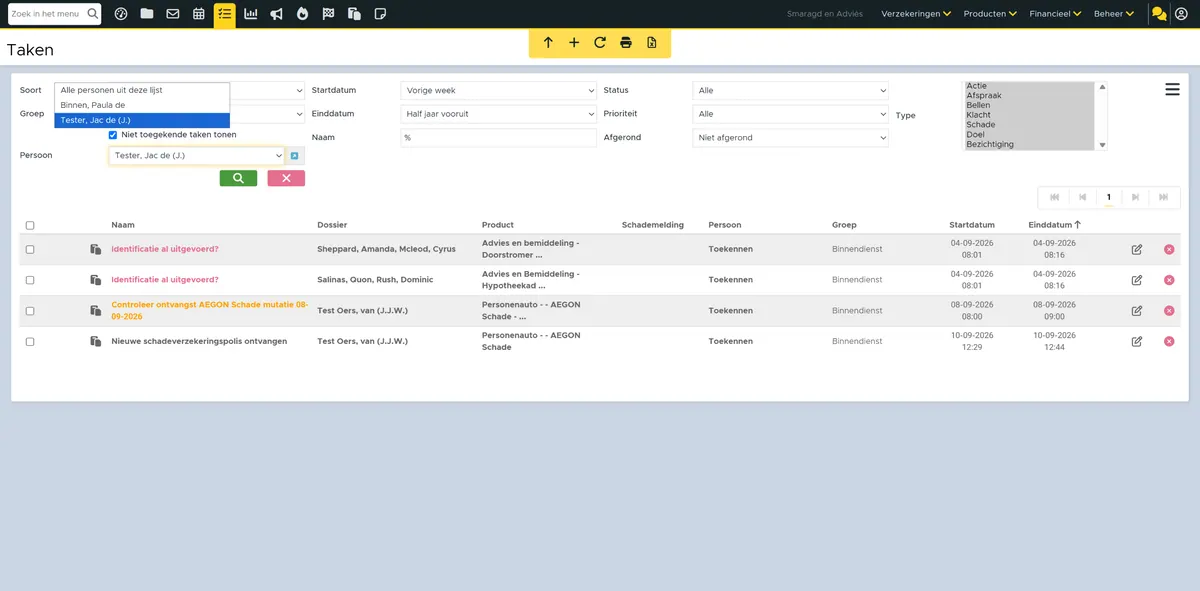The height and width of the screenshot is (591, 1200).
Task: Open the sticky note icon in top bar
Action: (380, 14)
